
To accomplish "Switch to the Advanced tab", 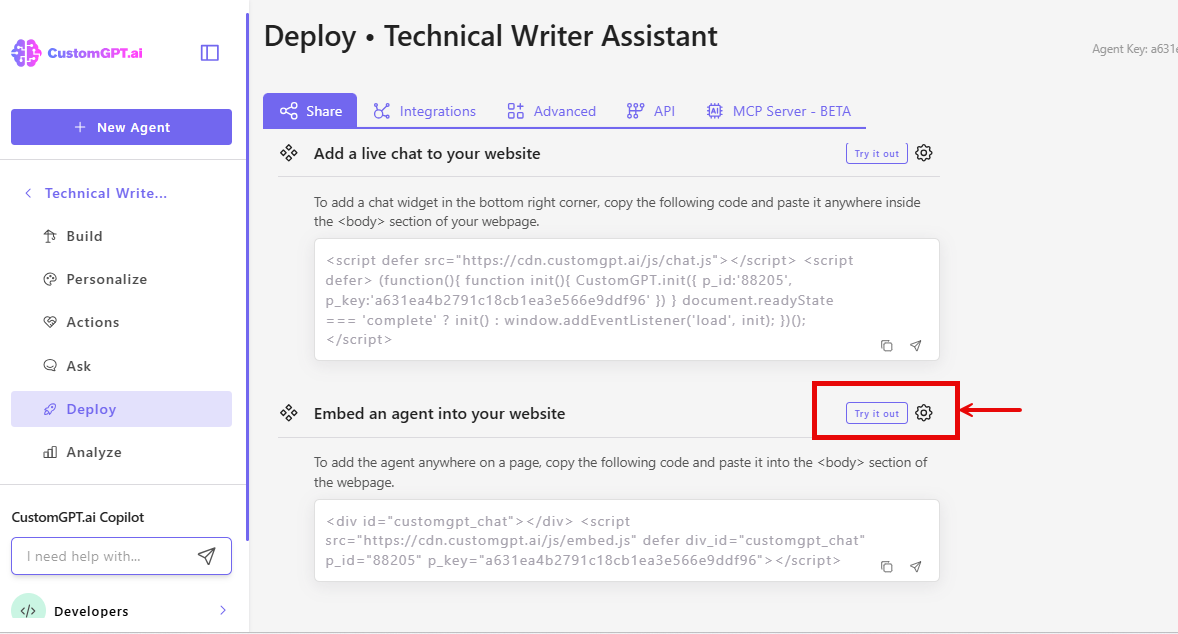I will tap(551, 111).
